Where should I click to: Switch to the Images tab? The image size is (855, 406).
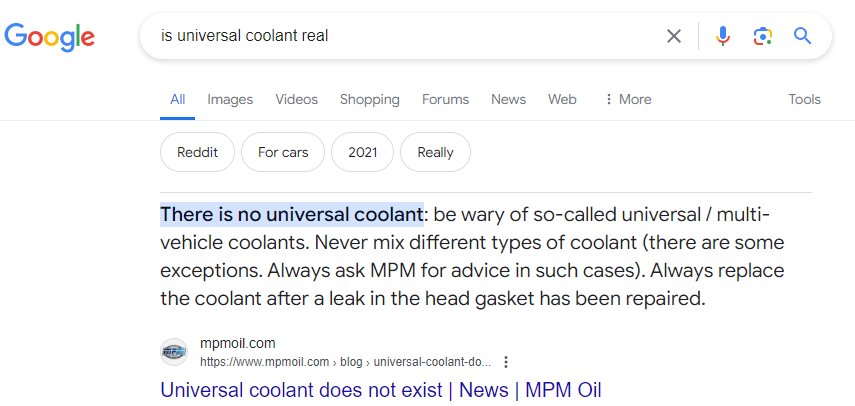click(230, 99)
